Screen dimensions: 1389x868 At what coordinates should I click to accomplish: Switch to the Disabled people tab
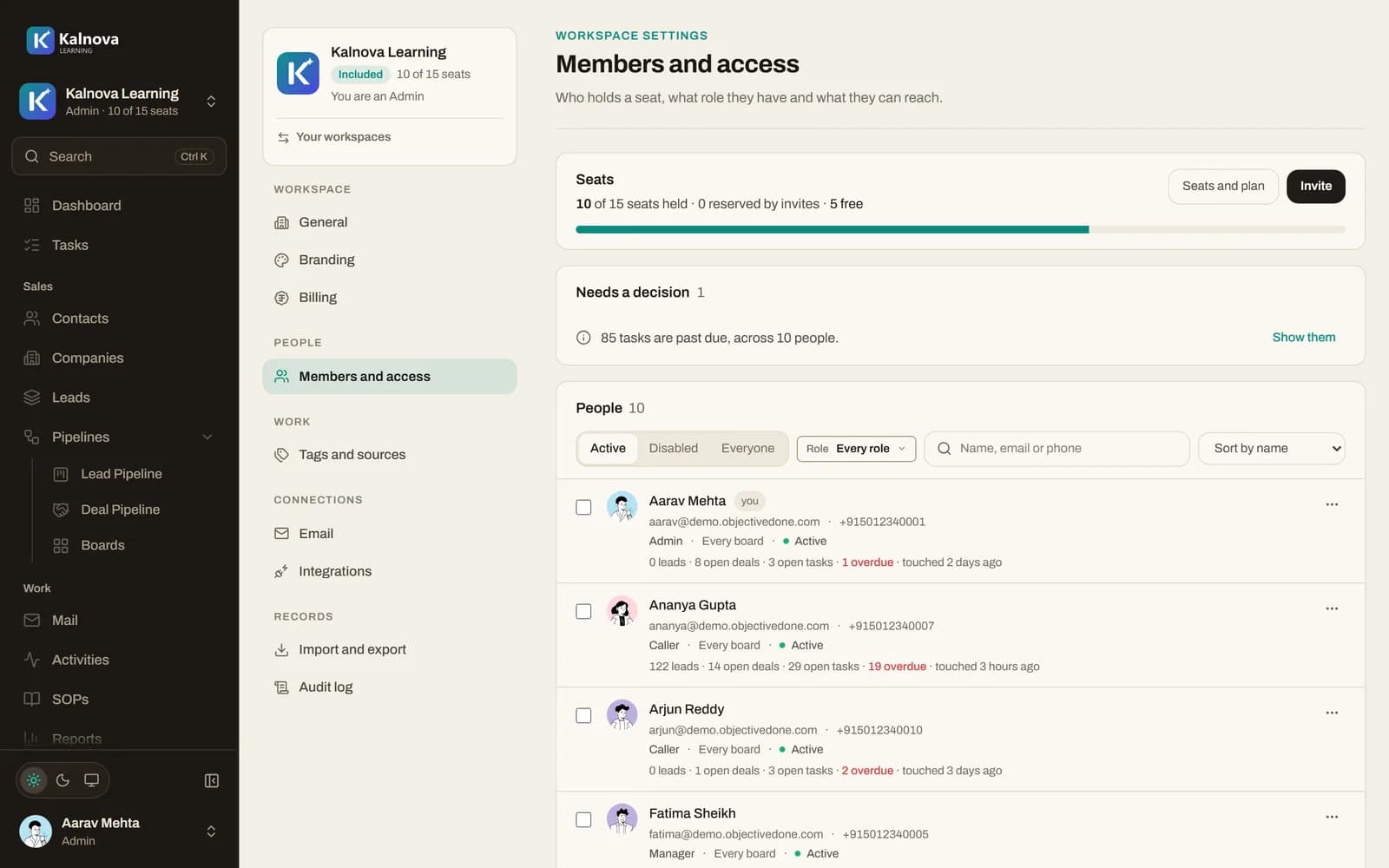pyautogui.click(x=674, y=449)
